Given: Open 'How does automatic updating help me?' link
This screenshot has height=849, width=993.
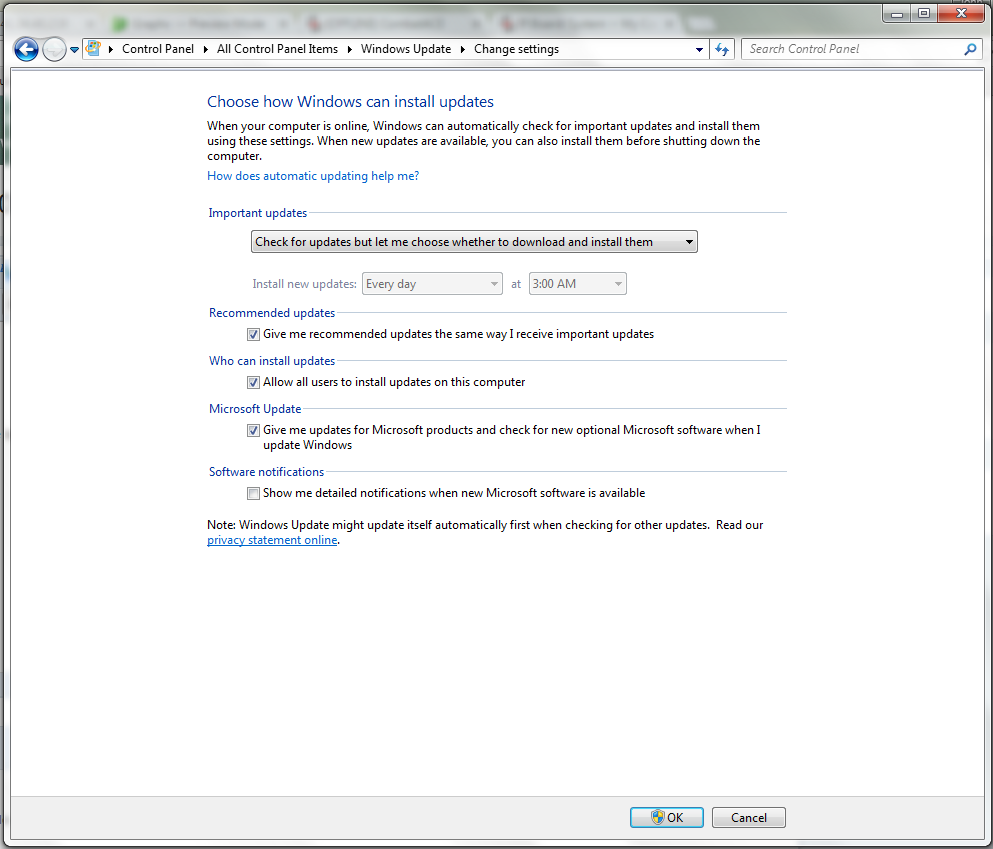Looking at the screenshot, I should 313,176.
